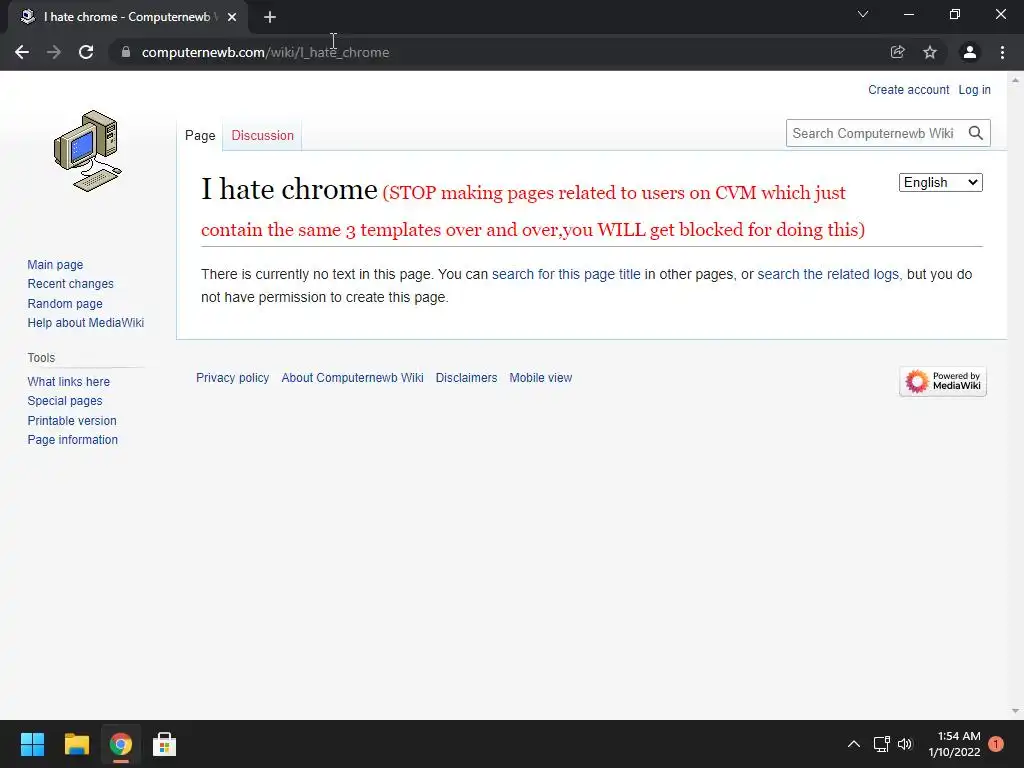Open About Computernewb Wiki link
The width and height of the screenshot is (1024, 768).
tap(353, 377)
